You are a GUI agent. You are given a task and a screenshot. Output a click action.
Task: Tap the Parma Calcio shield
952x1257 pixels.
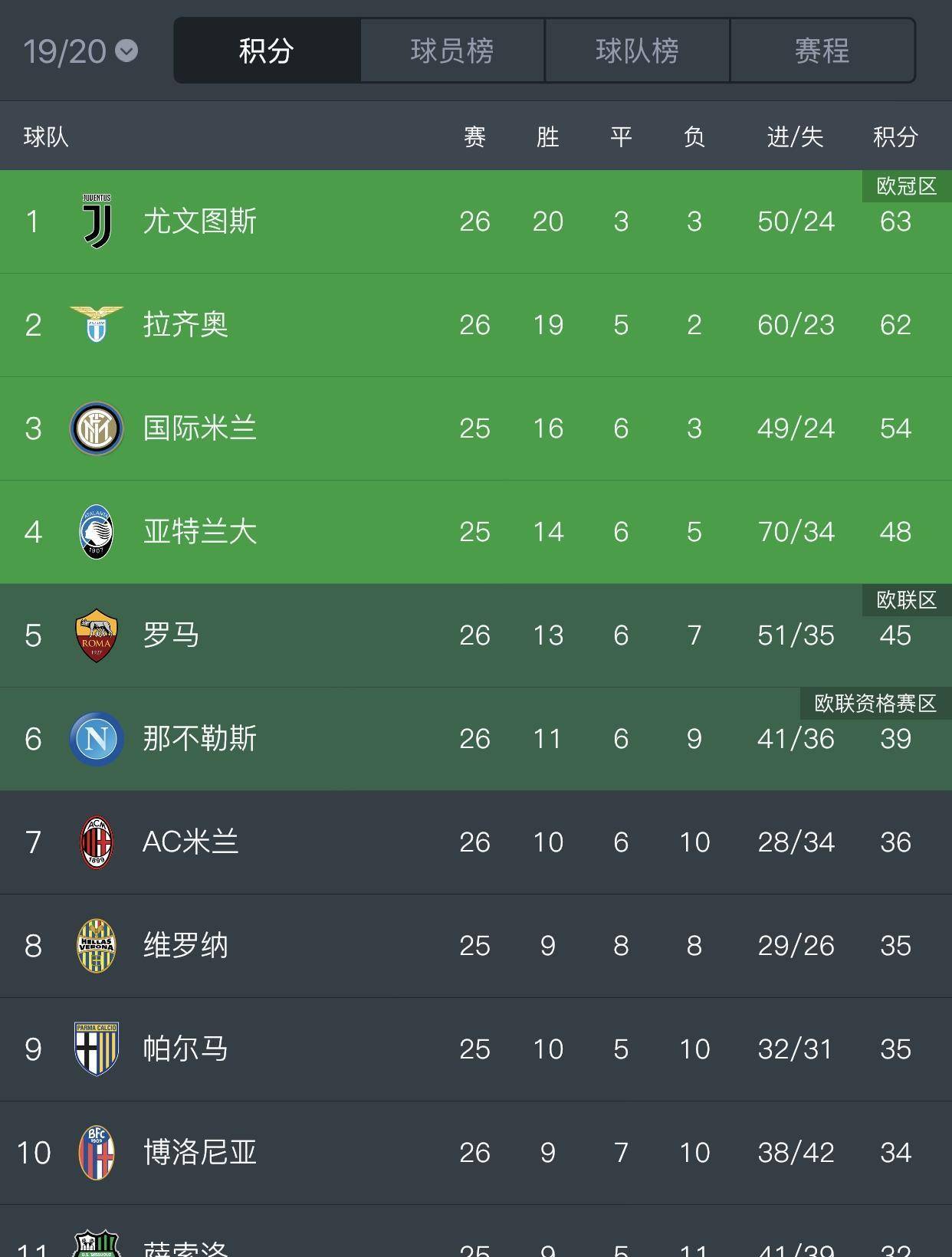point(97,1049)
